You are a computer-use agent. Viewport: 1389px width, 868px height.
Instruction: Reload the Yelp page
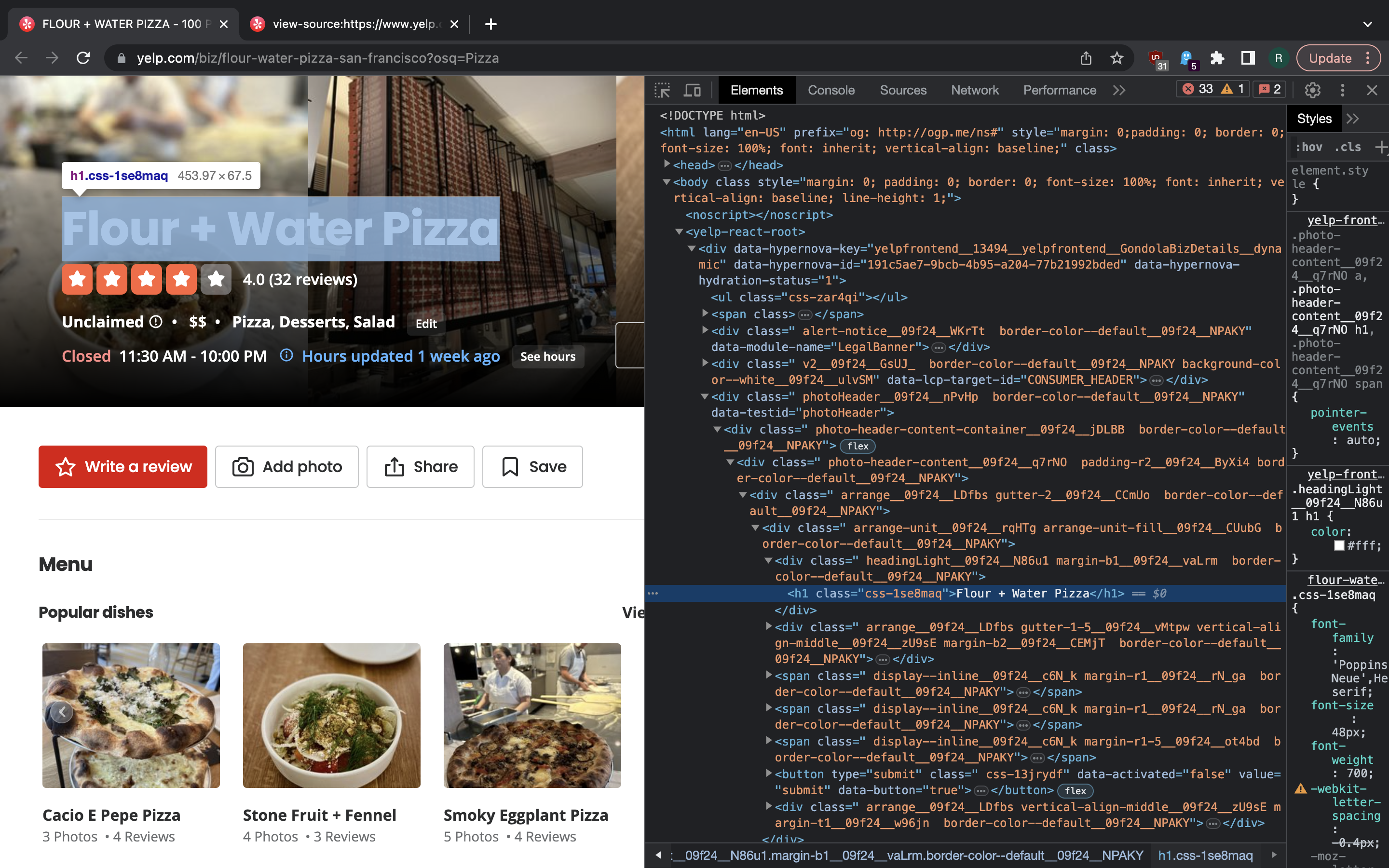83,58
